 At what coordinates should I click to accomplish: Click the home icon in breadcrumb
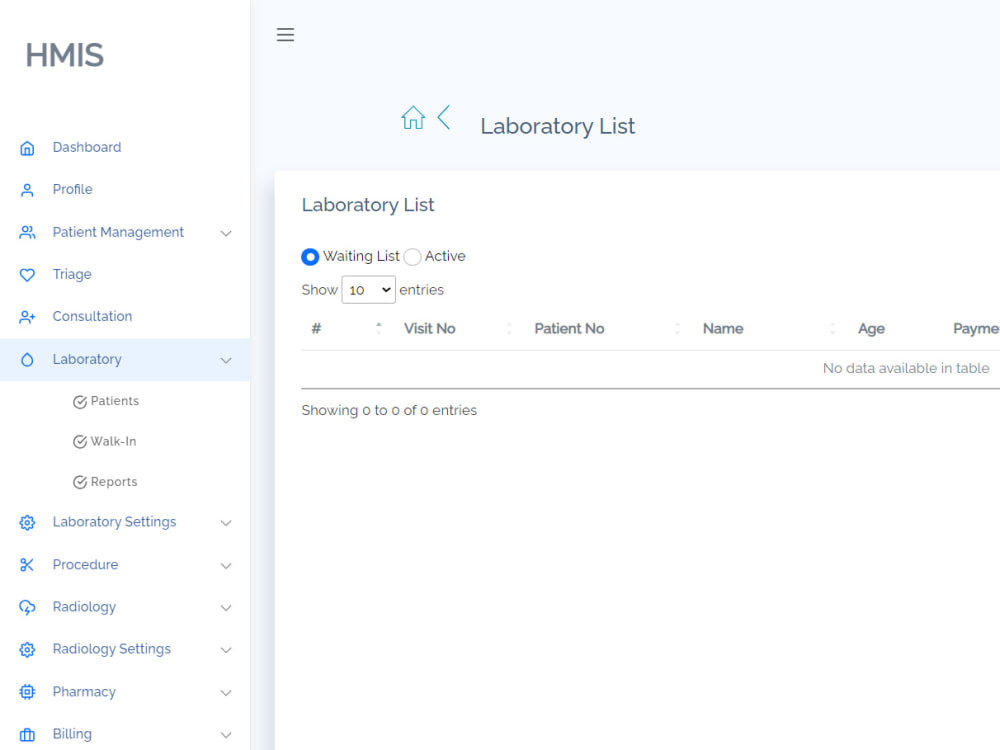click(413, 117)
